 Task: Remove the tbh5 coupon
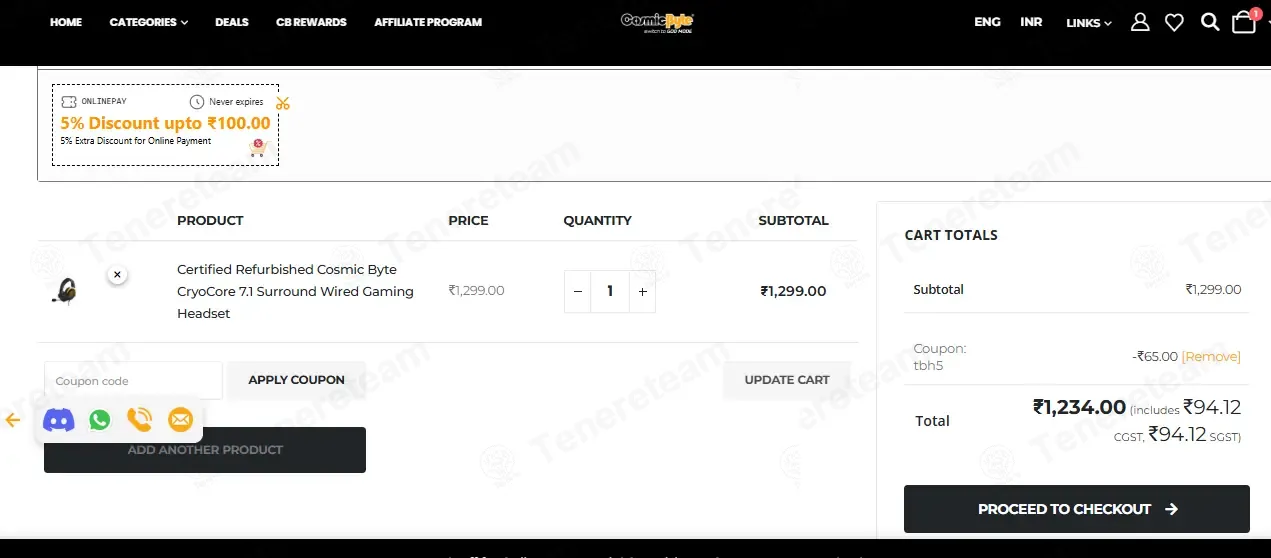[x=1211, y=356]
